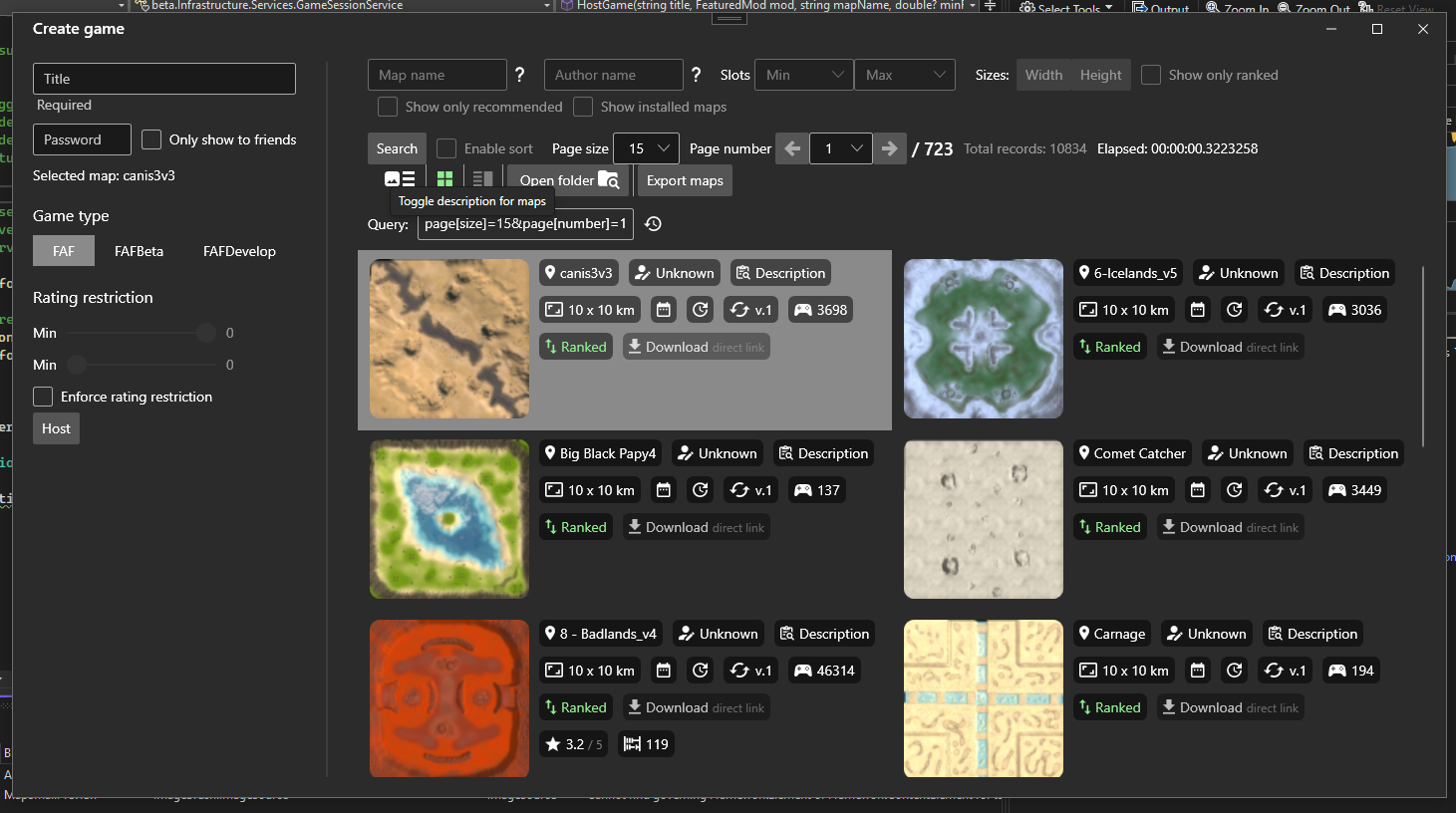
Task: Click games played 46314 chip
Action: [x=824, y=671]
